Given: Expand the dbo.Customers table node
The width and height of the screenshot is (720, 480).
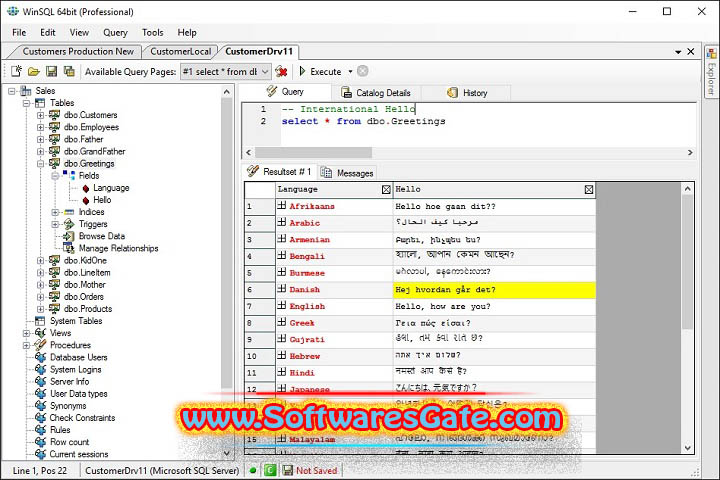Looking at the screenshot, I should 40,115.
